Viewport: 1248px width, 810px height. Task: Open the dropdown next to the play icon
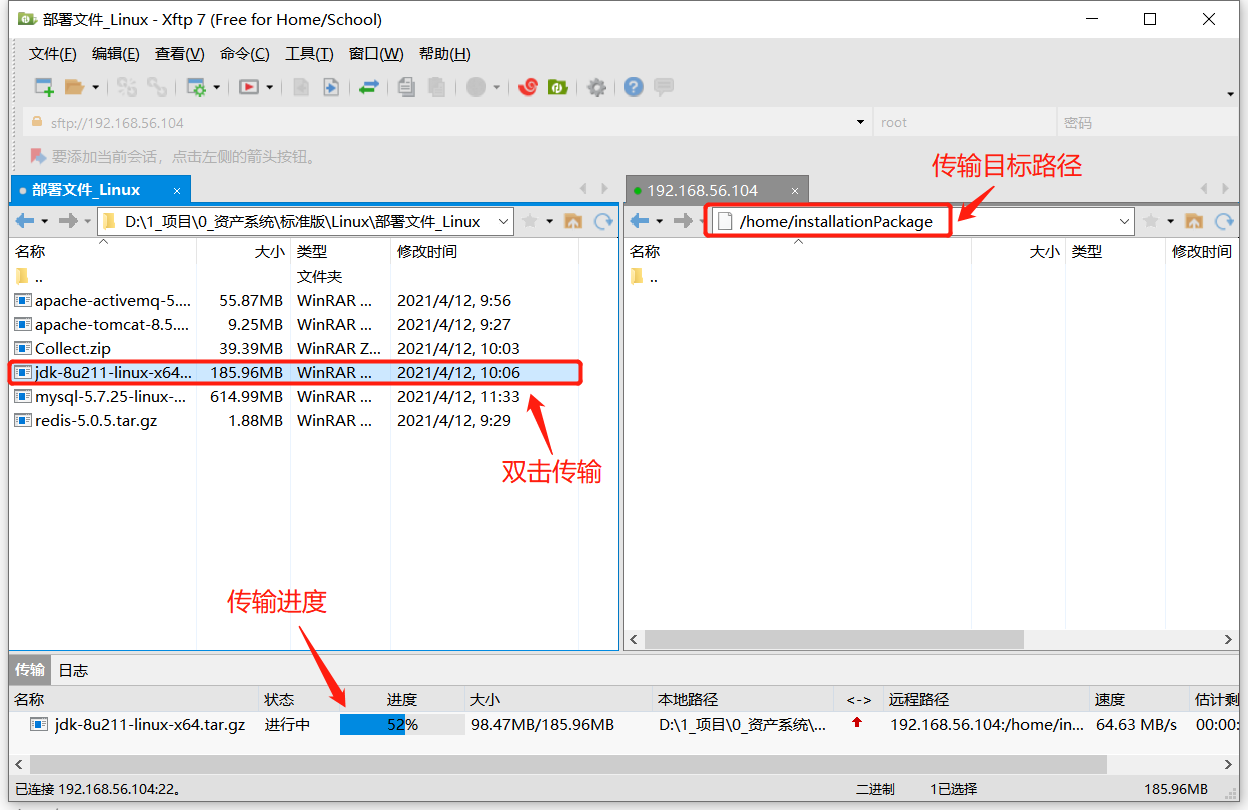pyautogui.click(x=270, y=87)
